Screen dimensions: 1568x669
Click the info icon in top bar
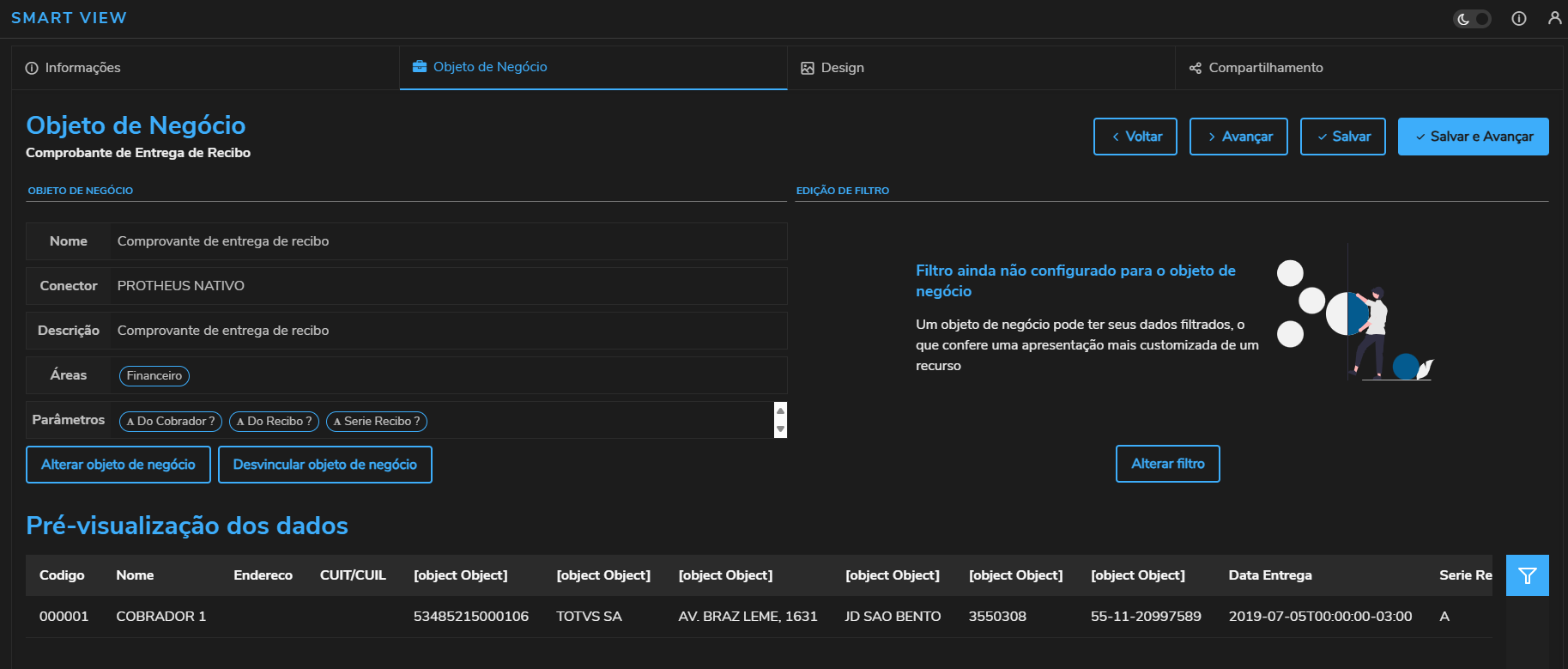click(1519, 19)
